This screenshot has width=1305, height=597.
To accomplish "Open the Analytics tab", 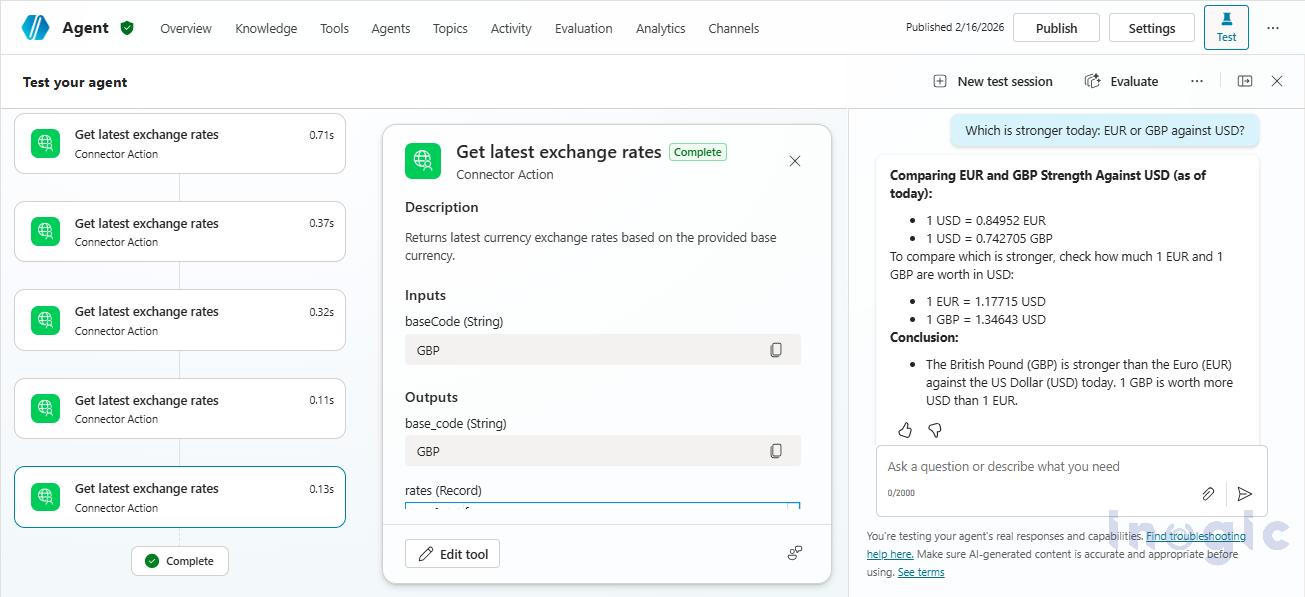I will point(660,28).
